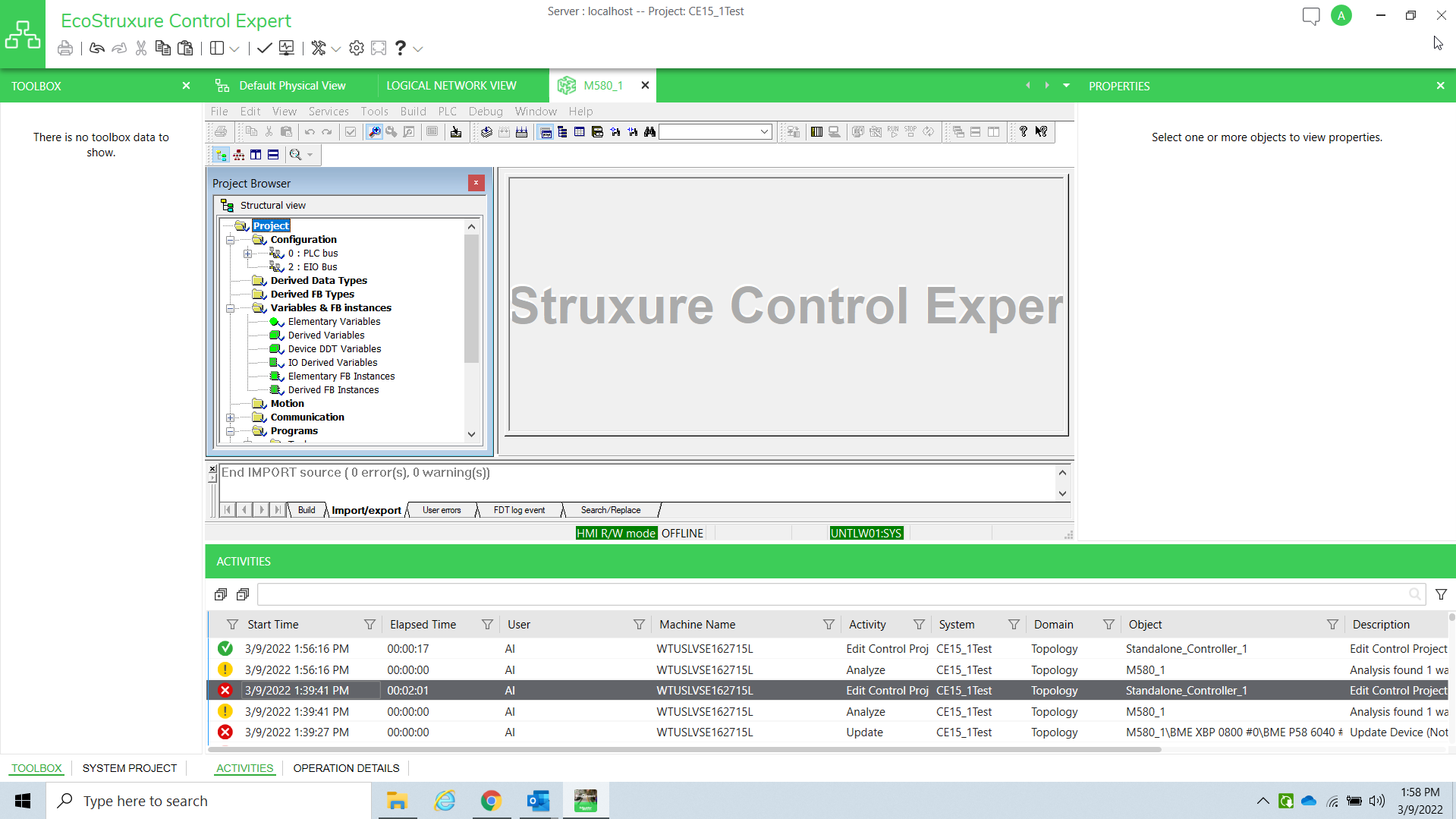
Task: Open the tools dropdown arrow
Action: 336,49
